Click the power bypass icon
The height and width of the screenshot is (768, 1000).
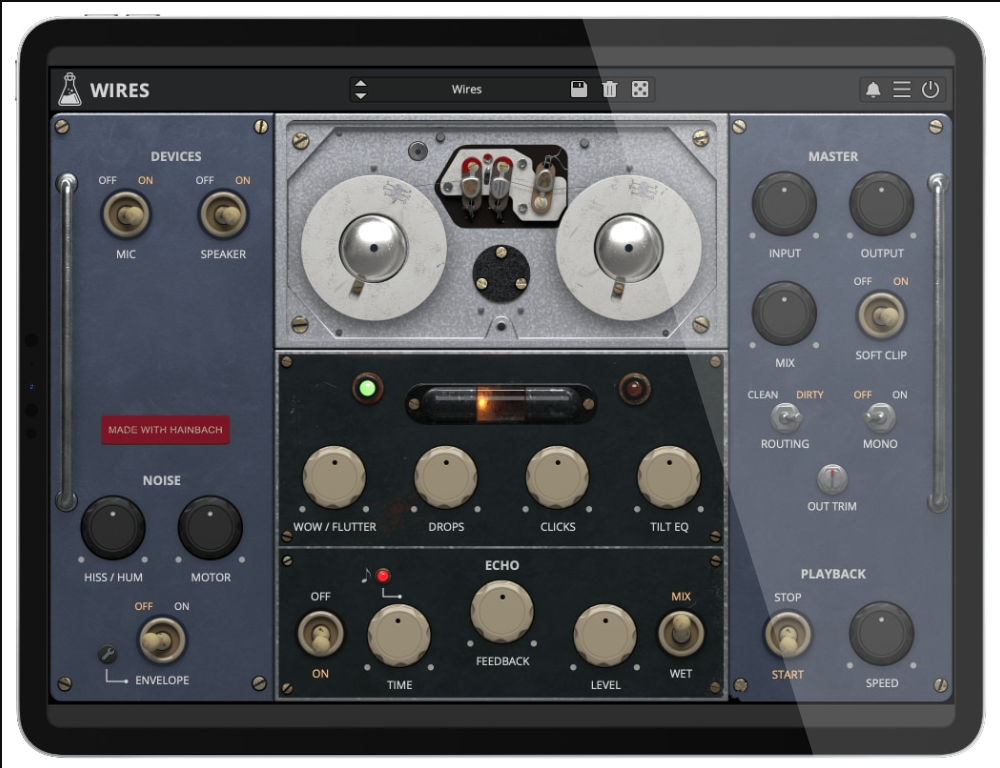(x=931, y=90)
